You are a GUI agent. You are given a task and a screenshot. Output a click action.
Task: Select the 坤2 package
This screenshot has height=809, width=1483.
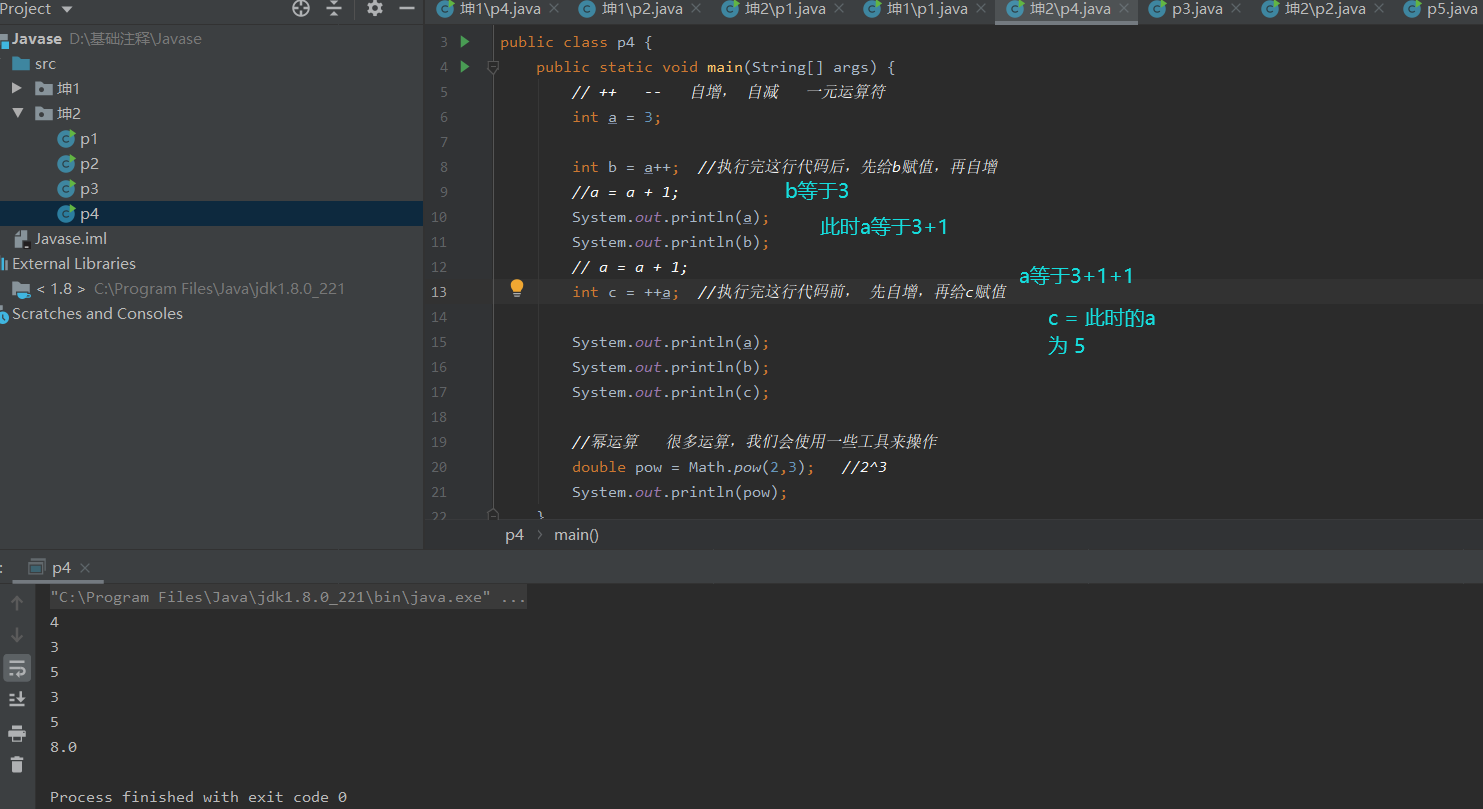point(69,113)
